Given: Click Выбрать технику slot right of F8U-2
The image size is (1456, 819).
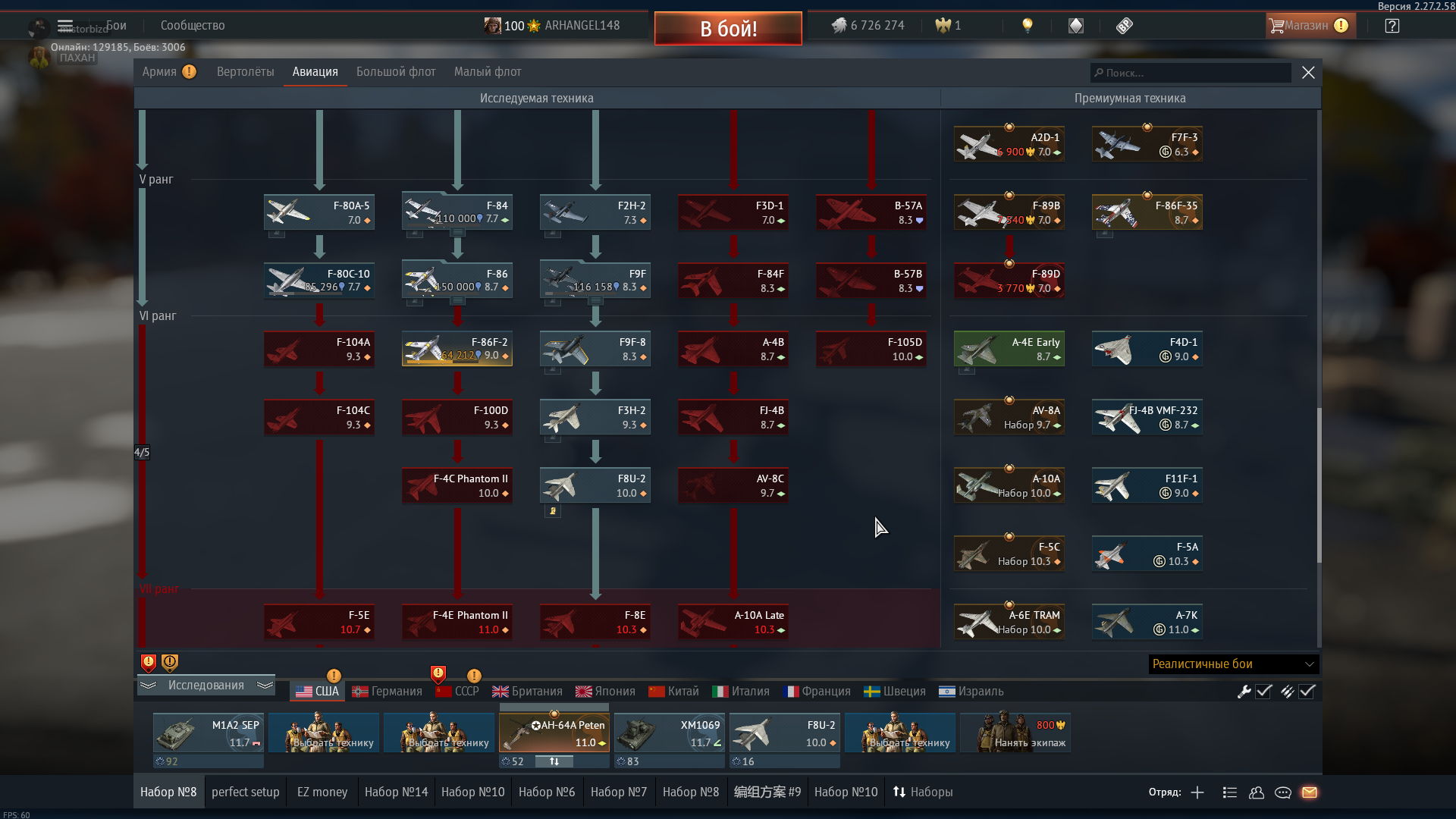Looking at the screenshot, I should pos(900,733).
